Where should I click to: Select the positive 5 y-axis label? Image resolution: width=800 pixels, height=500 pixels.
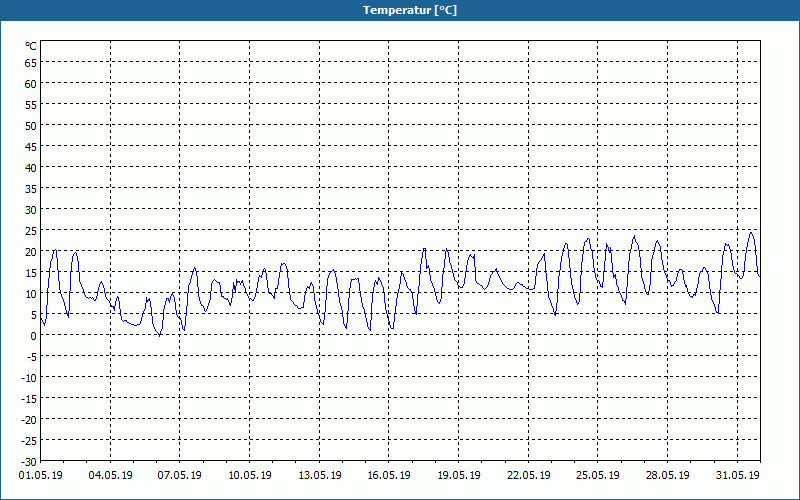(34, 315)
